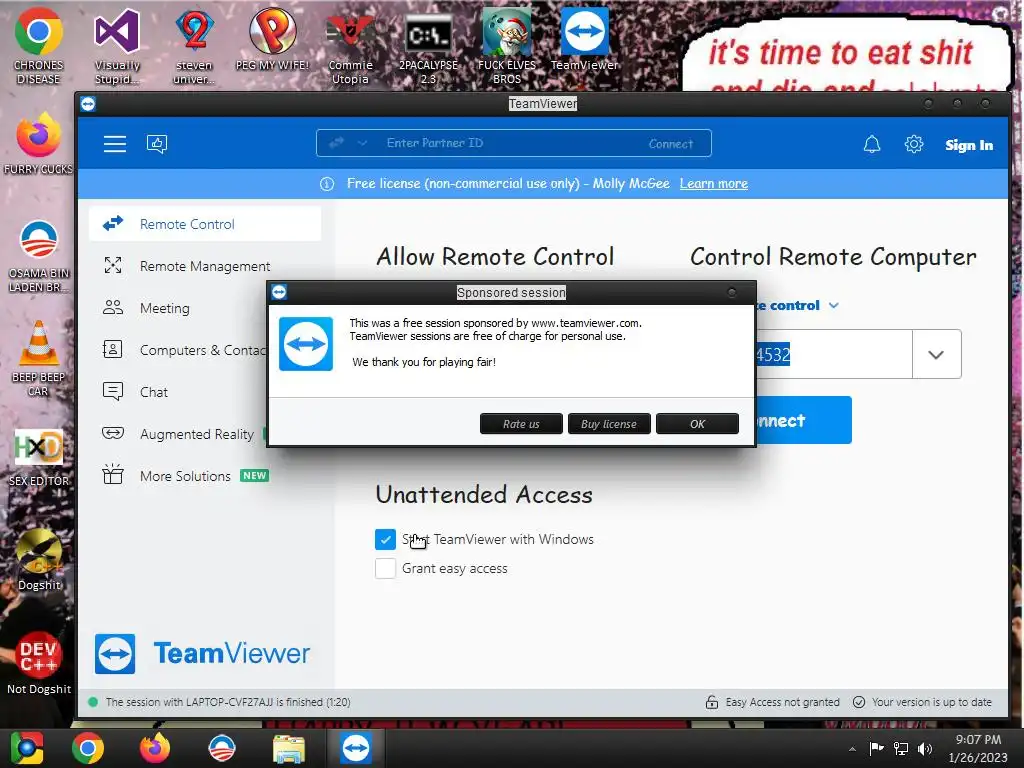Click the version up-to-date checkmark icon

[859, 702]
